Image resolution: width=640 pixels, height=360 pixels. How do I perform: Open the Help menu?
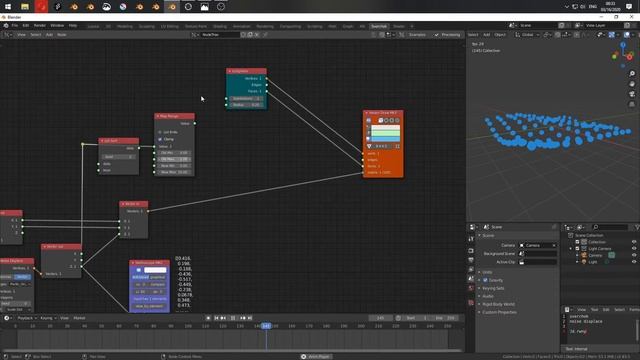tap(73, 25)
